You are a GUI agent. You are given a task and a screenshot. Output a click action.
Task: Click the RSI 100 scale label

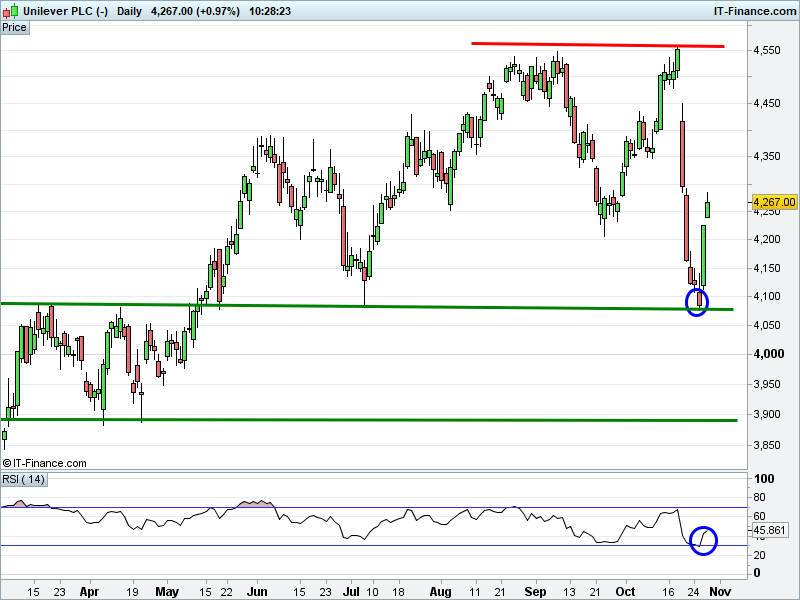click(x=764, y=479)
